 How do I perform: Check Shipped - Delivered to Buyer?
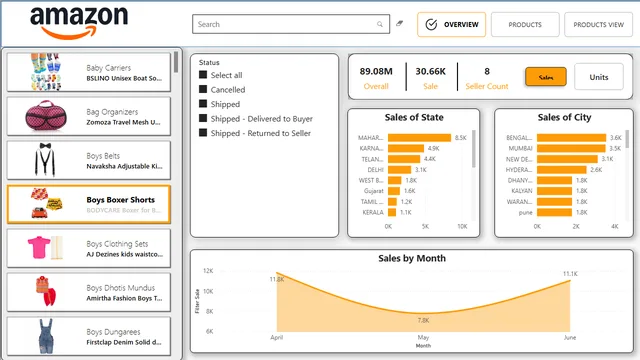click(x=203, y=118)
